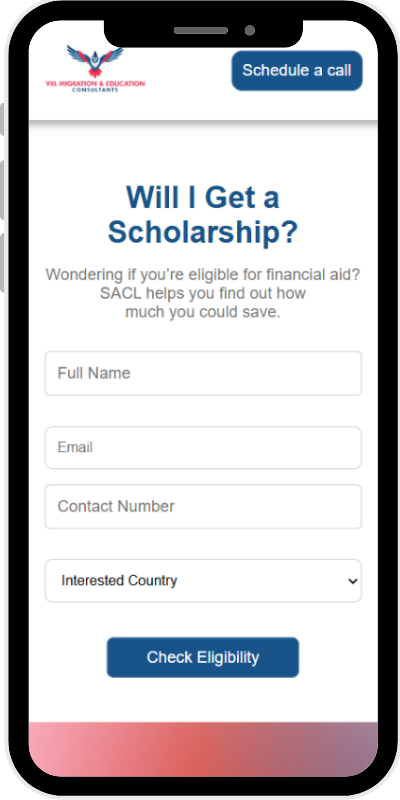400x800 pixels.
Task: Click the phone's front camera dot
Action: point(249,31)
